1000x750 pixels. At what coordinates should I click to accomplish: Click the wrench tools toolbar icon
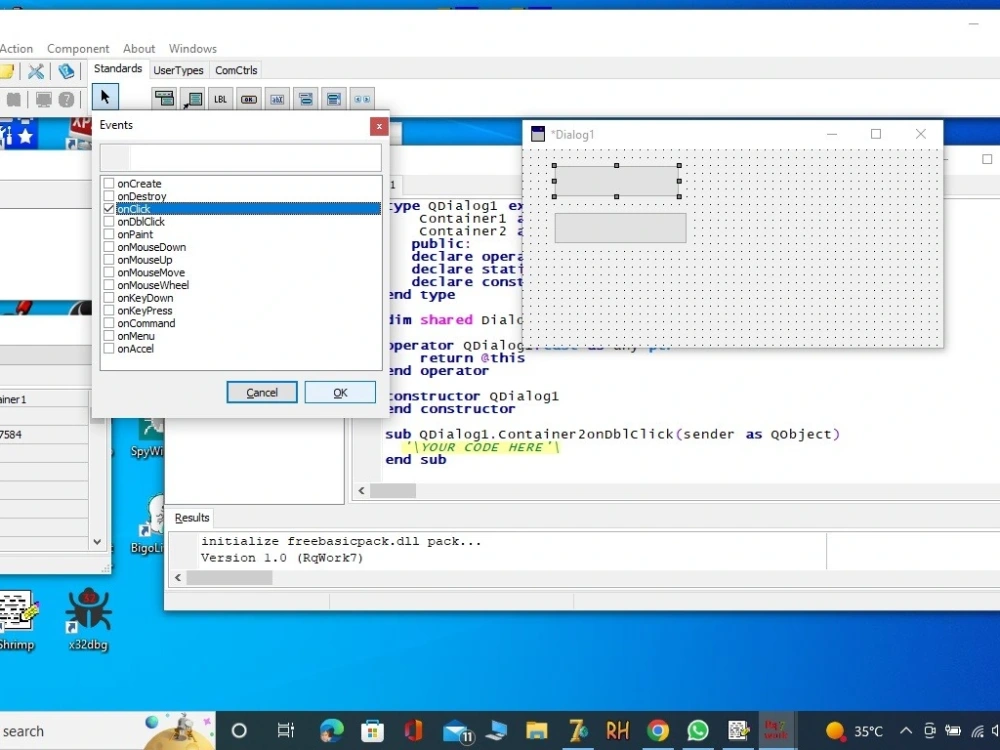[34, 71]
